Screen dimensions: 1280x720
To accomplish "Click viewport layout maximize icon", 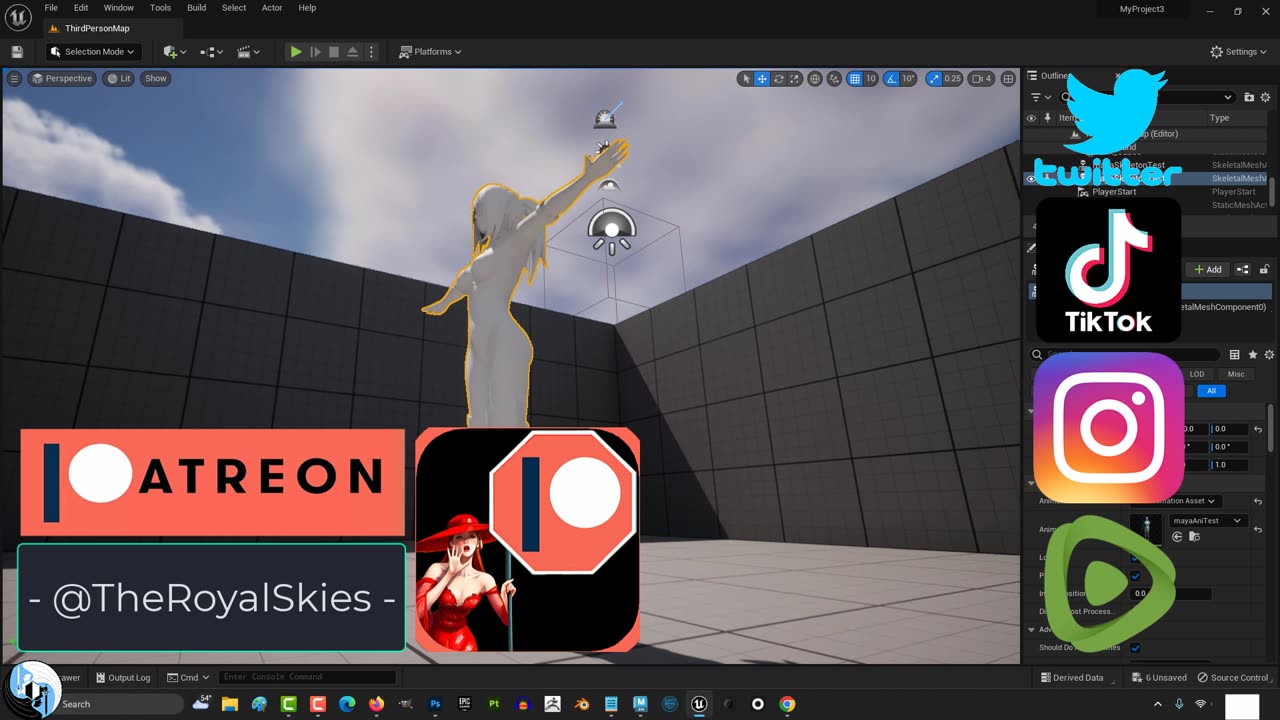I will point(1007,79).
